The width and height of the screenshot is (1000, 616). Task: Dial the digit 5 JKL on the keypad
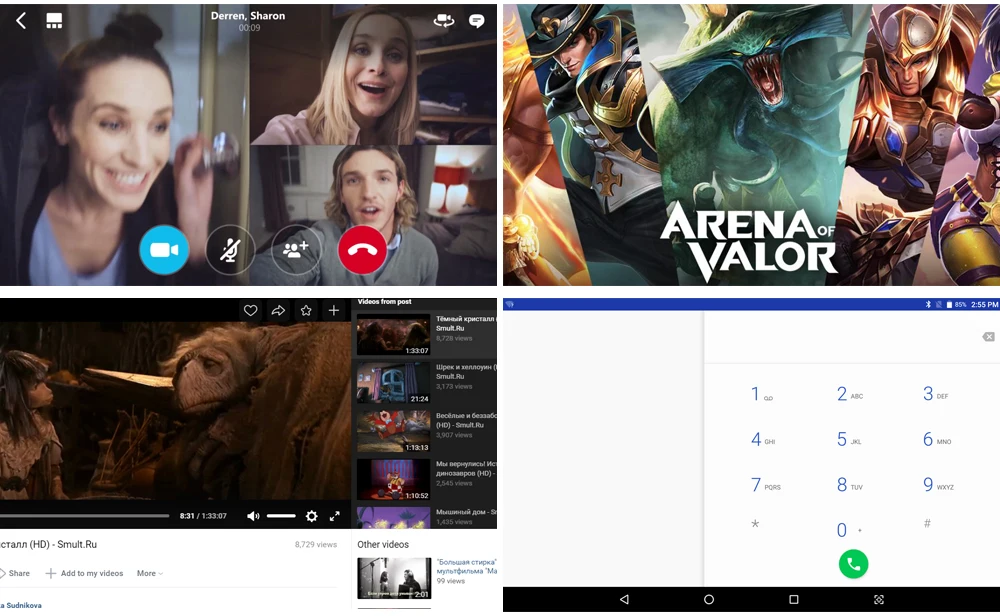(849, 439)
